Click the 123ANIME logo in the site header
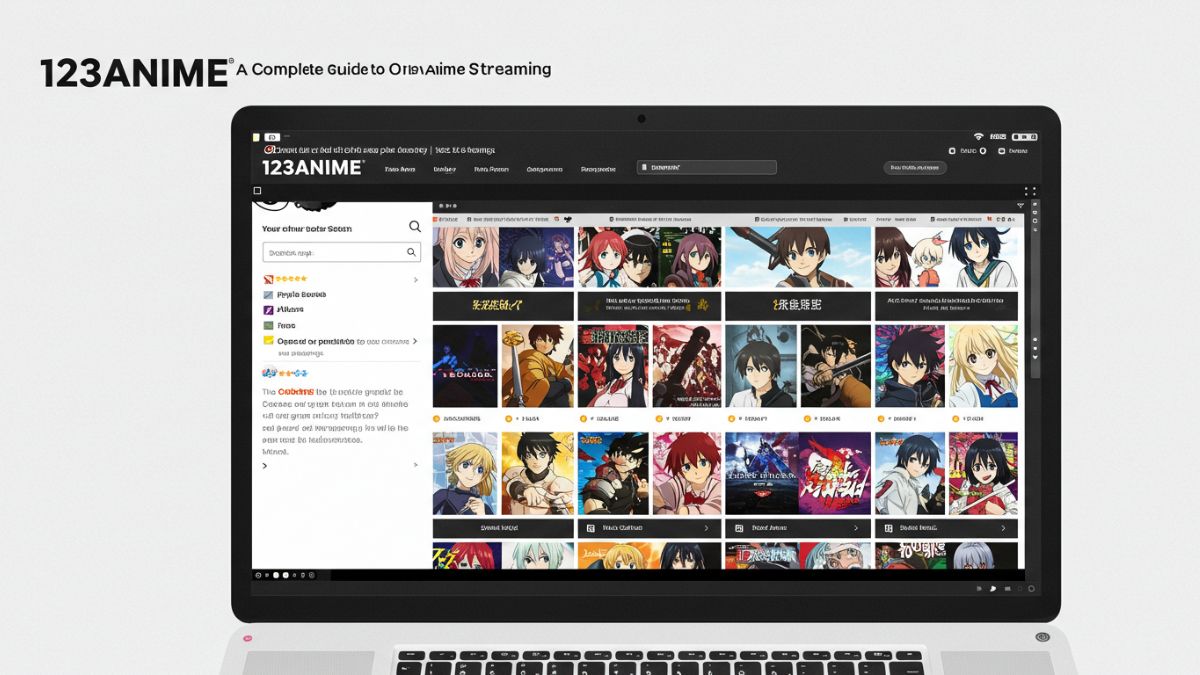Image resolution: width=1200 pixels, height=675 pixels. pos(312,168)
